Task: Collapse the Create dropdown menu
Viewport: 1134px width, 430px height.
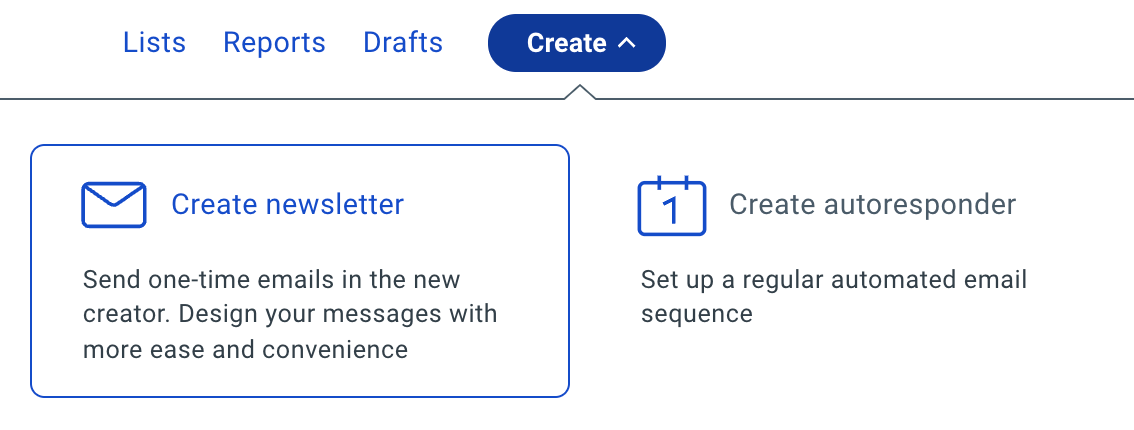Action: coord(576,43)
